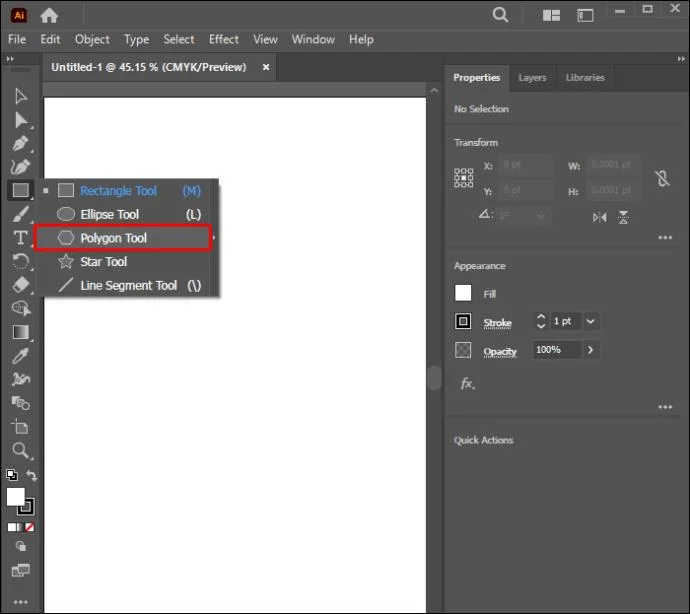The image size is (690, 614).
Task: Flip horizontally in Transform section
Action: tap(599, 217)
